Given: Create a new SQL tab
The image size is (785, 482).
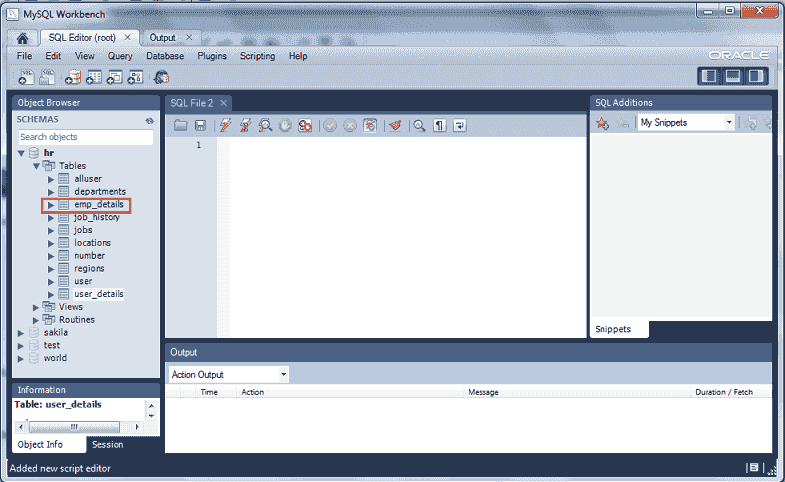Looking at the screenshot, I should click(x=25, y=77).
